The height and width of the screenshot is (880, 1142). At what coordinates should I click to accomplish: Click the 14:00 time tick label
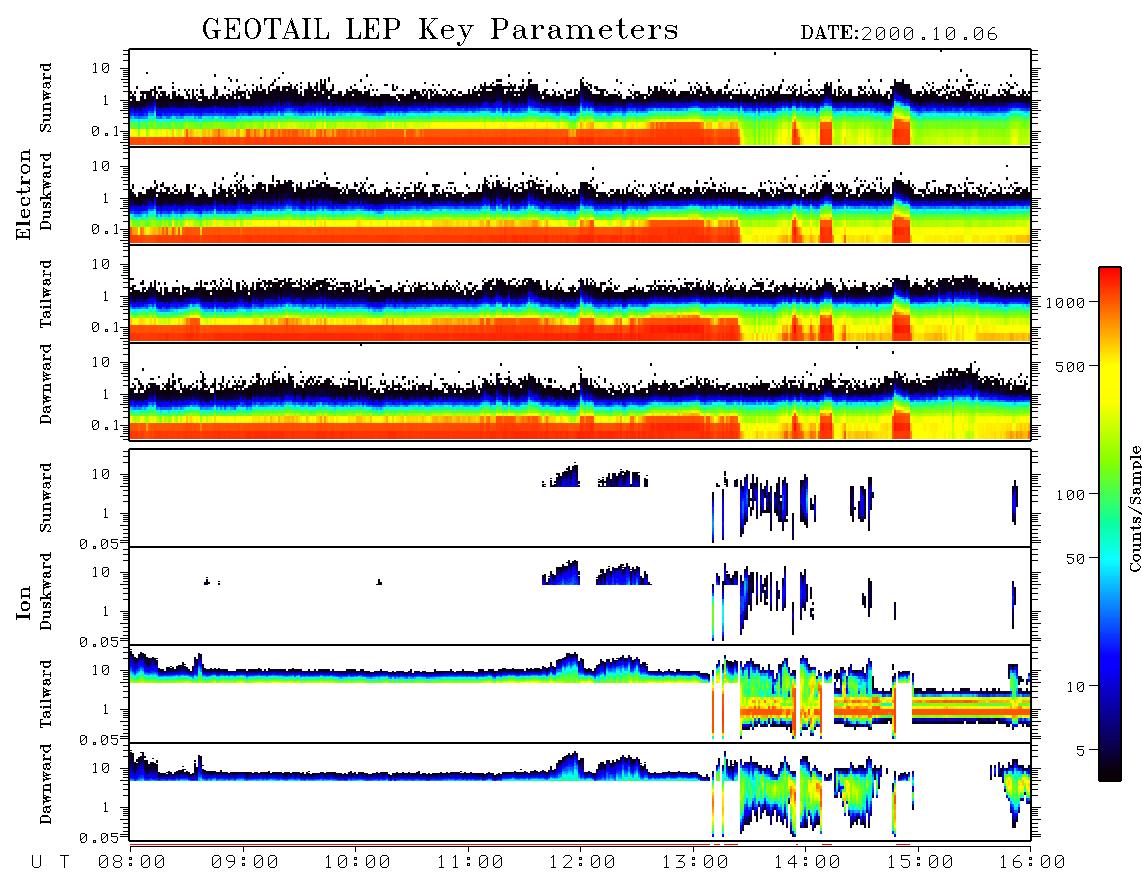807,863
